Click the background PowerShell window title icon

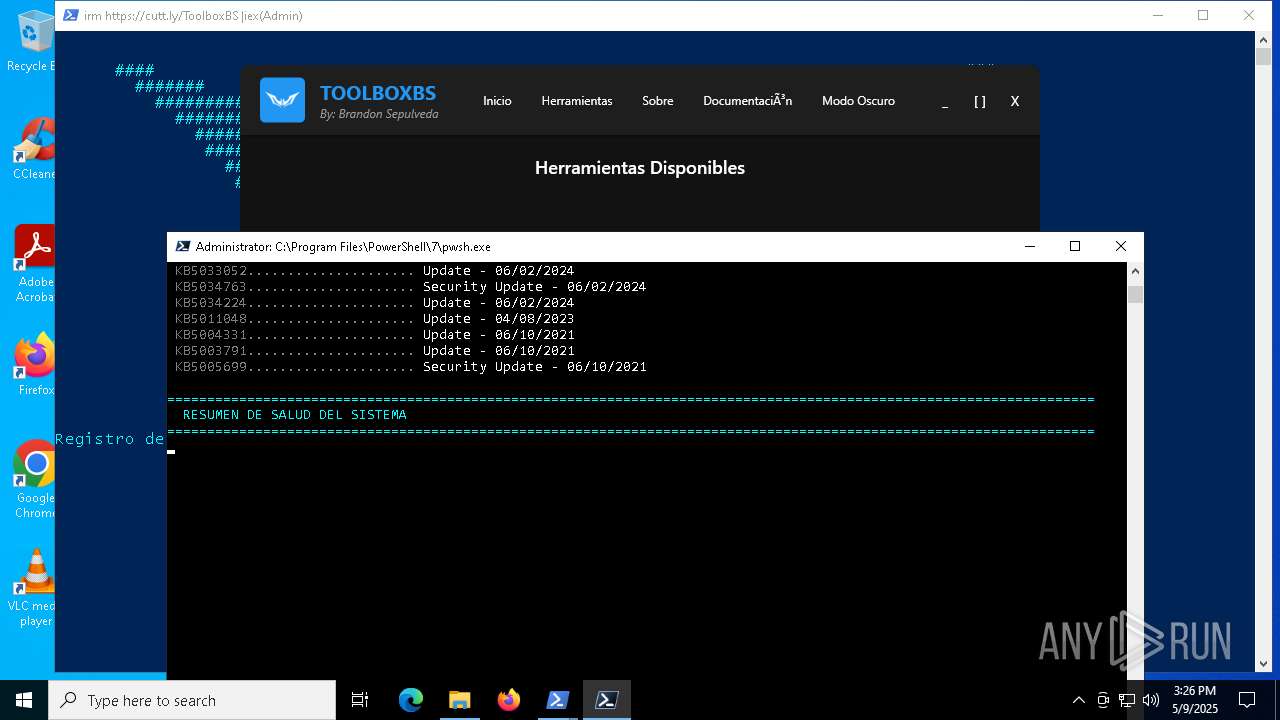click(x=71, y=16)
